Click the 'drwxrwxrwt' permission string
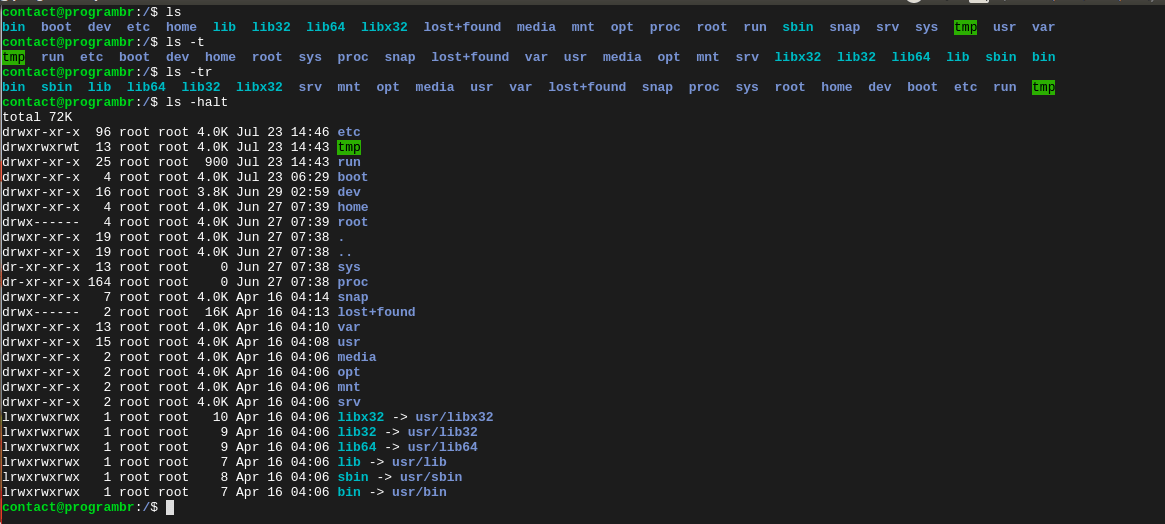This screenshot has width=1165, height=524. click(41, 147)
